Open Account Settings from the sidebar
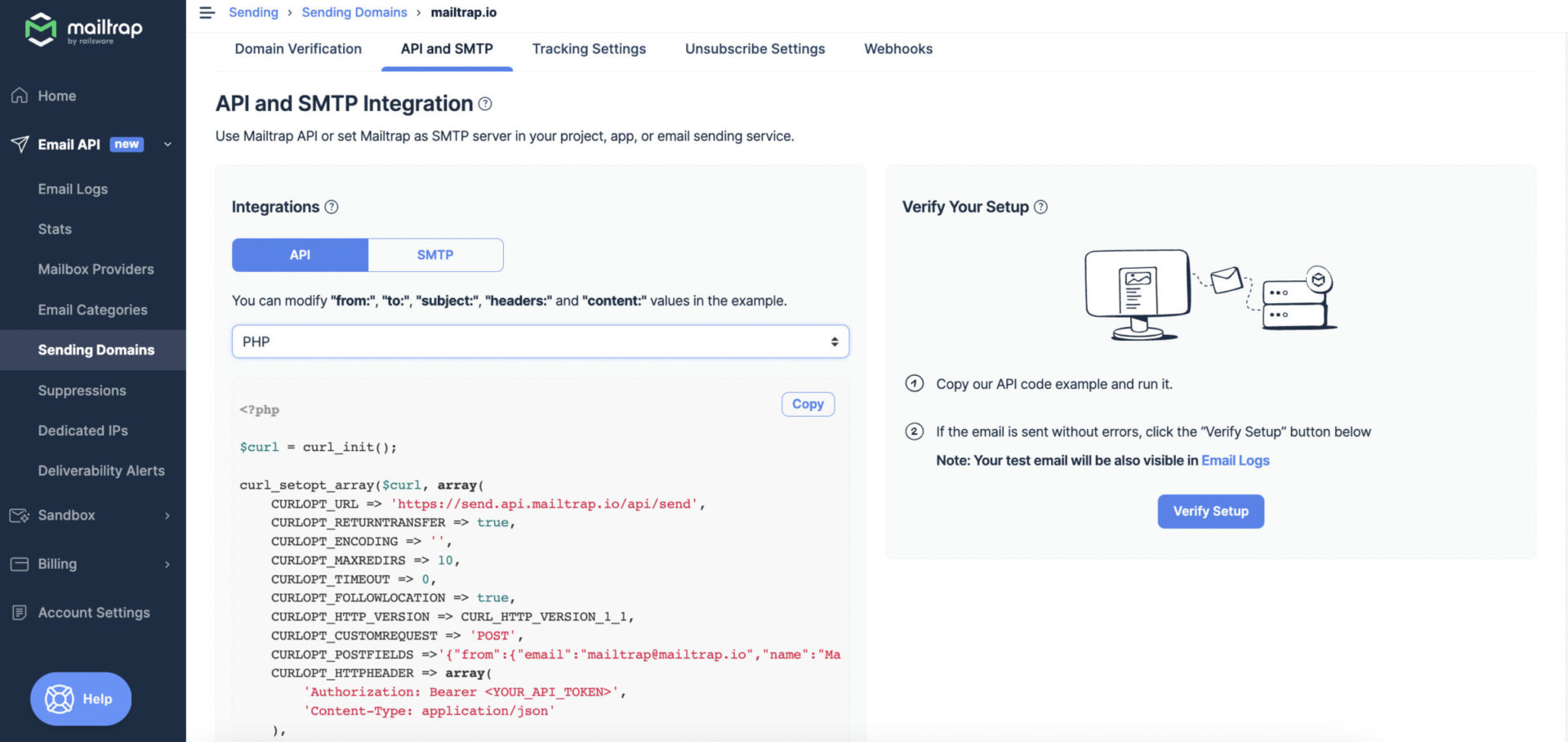This screenshot has height=742, width=1568. pos(93,612)
